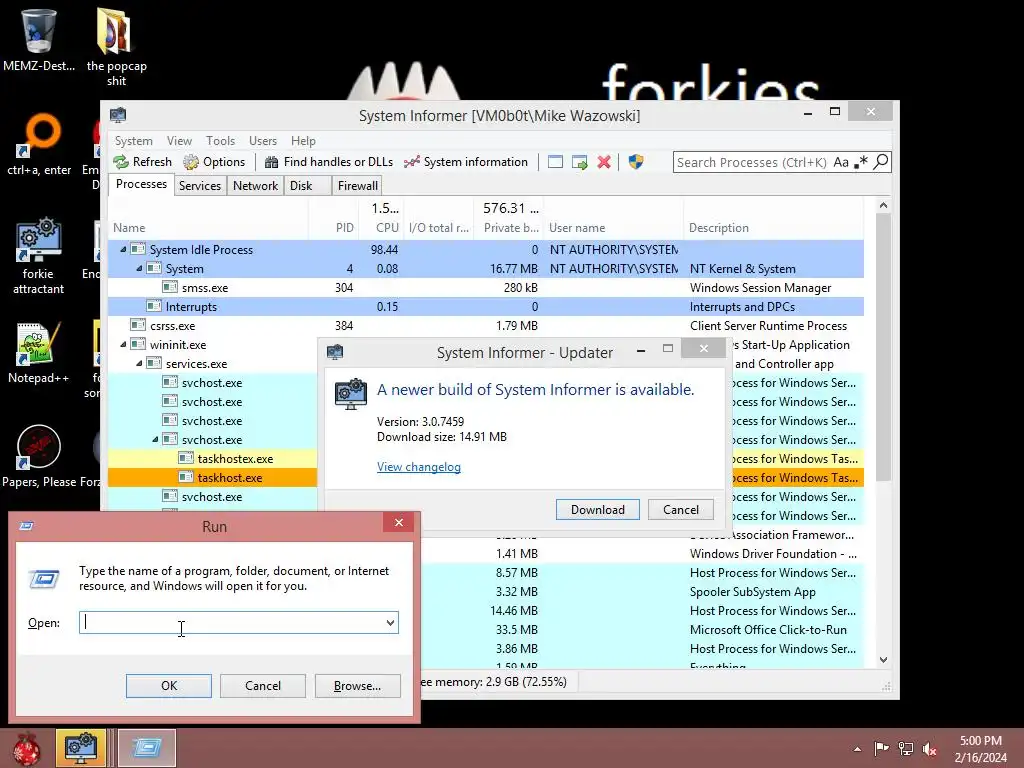Open the Recycle Bin desktop icon
This screenshot has width=1024, height=768.
pos(39,39)
